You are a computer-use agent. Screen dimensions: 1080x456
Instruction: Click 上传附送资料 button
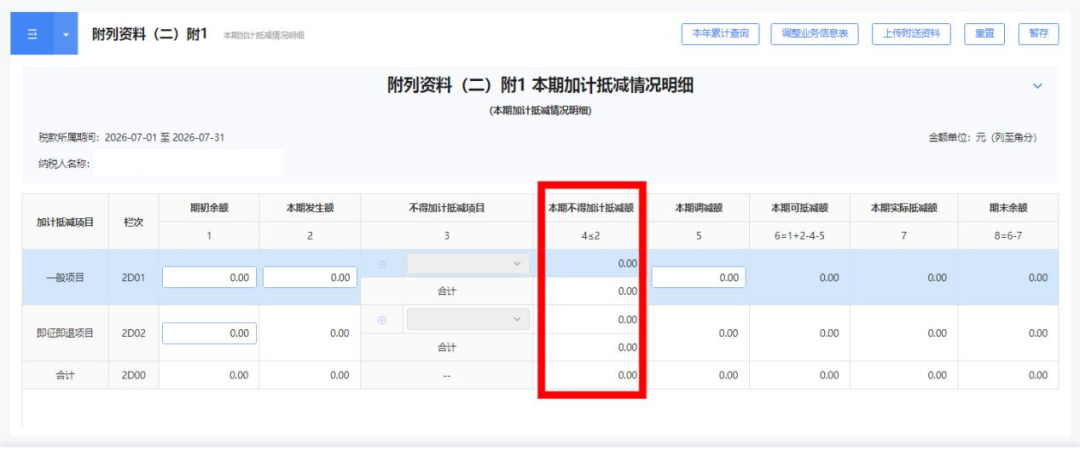(911, 34)
